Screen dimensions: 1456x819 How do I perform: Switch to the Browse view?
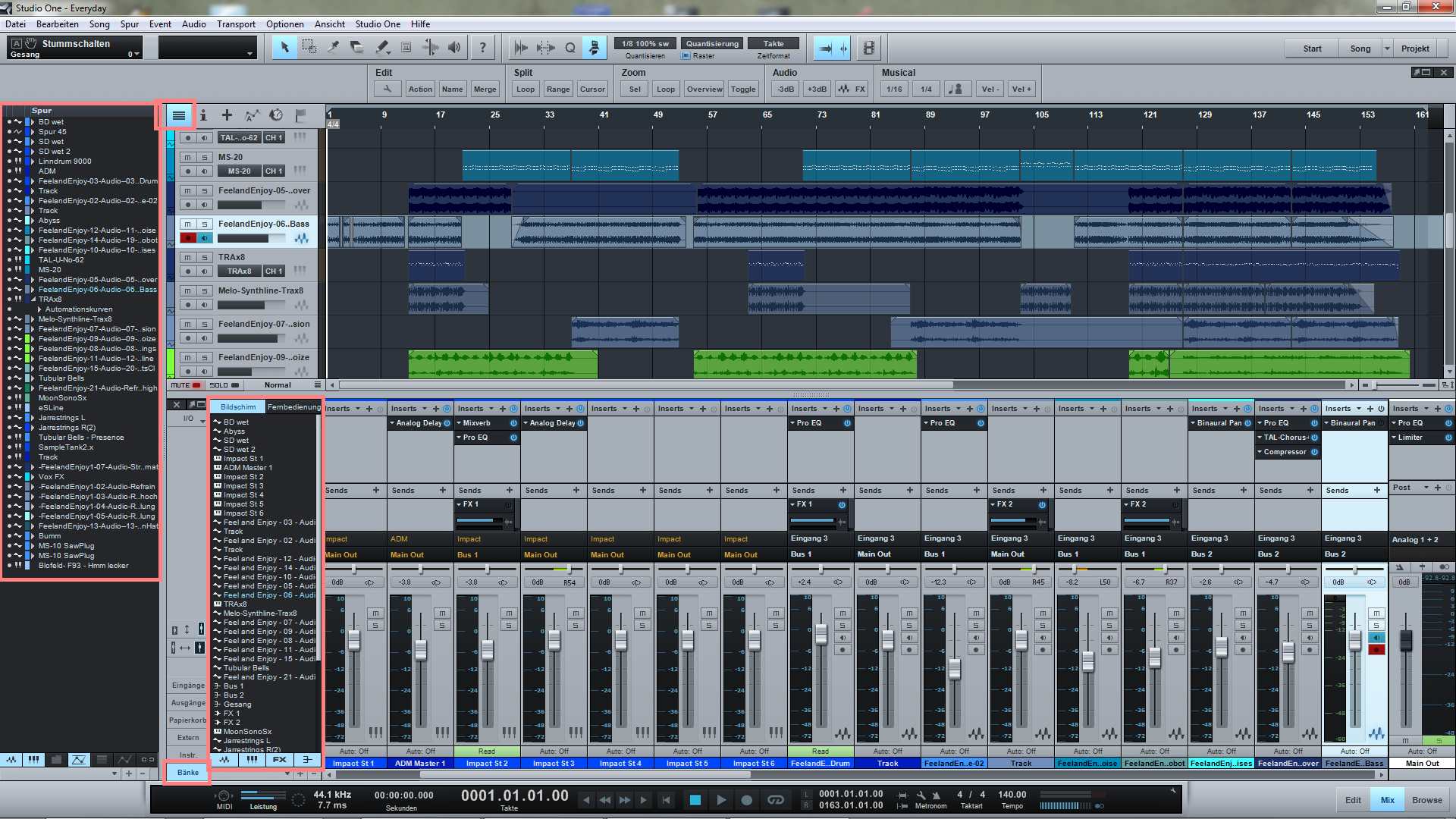1426,800
